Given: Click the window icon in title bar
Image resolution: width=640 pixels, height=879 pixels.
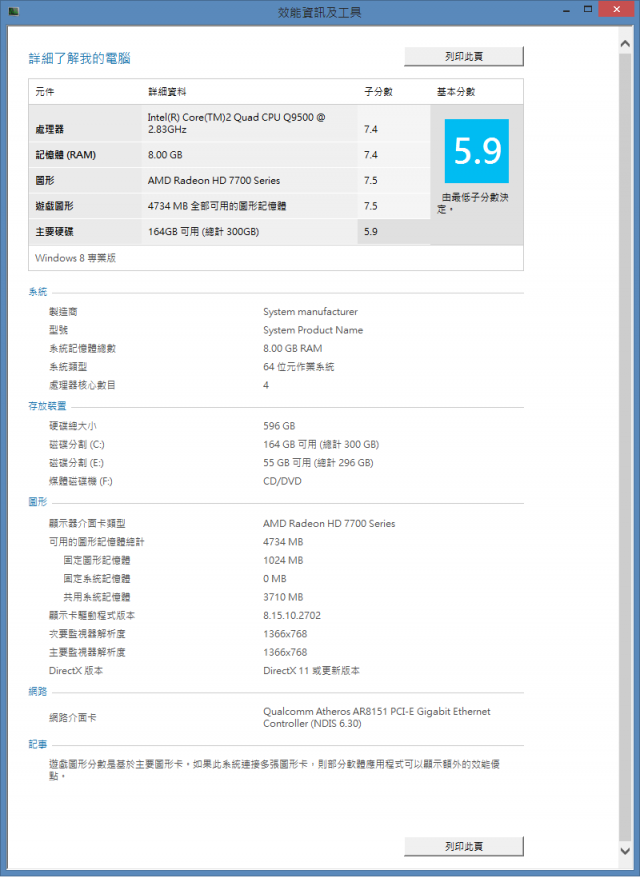Looking at the screenshot, I should pos(13,11).
